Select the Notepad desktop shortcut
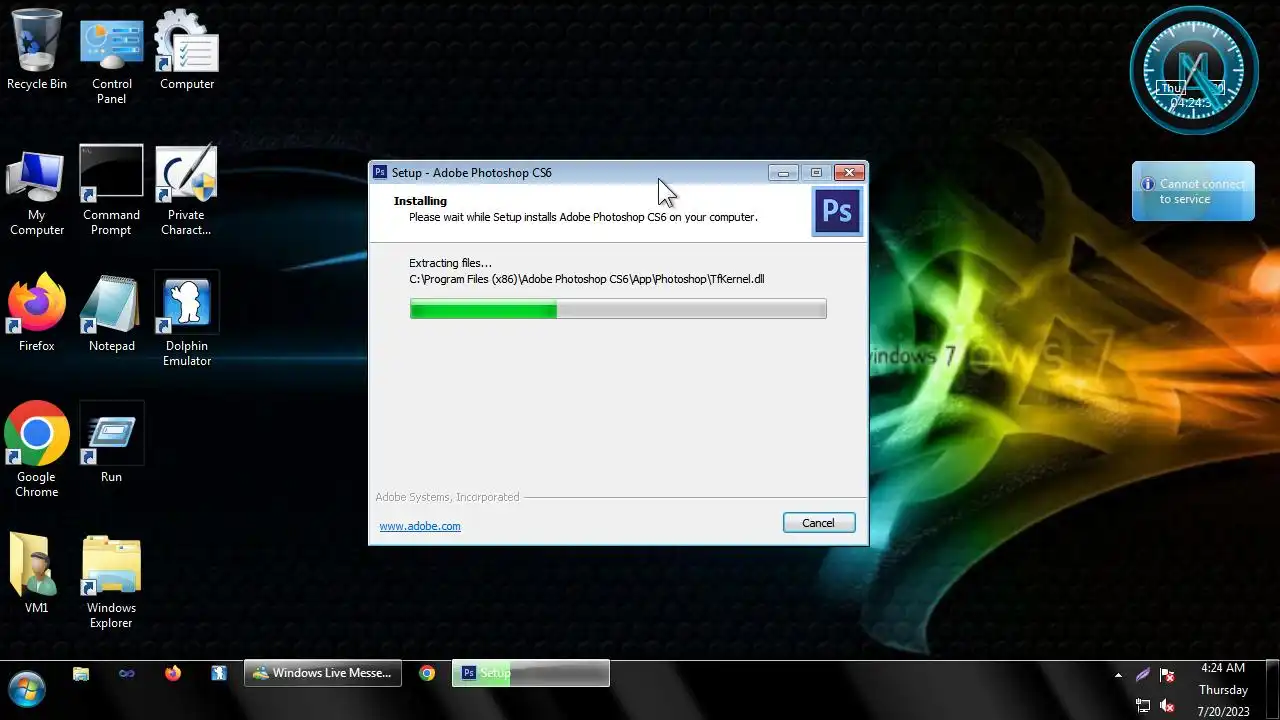The height and width of the screenshot is (720, 1280). click(112, 313)
